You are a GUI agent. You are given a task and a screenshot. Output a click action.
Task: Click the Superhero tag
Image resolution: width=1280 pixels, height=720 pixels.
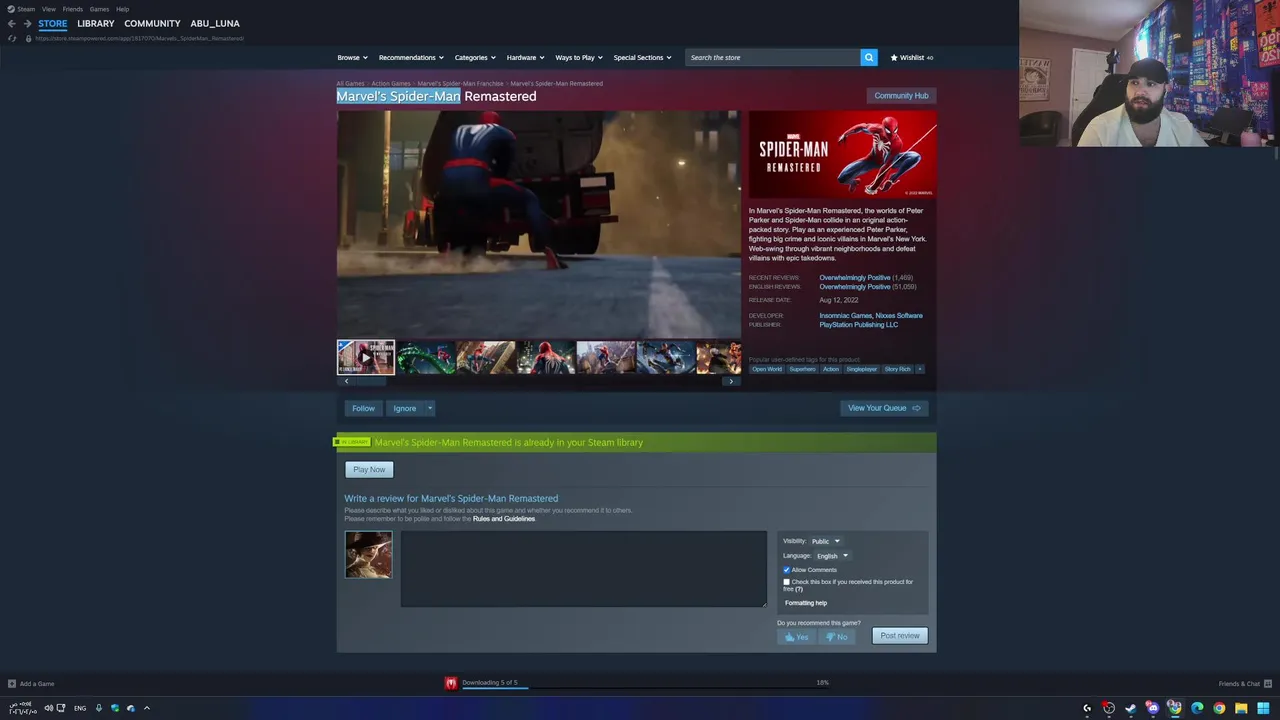click(x=802, y=369)
